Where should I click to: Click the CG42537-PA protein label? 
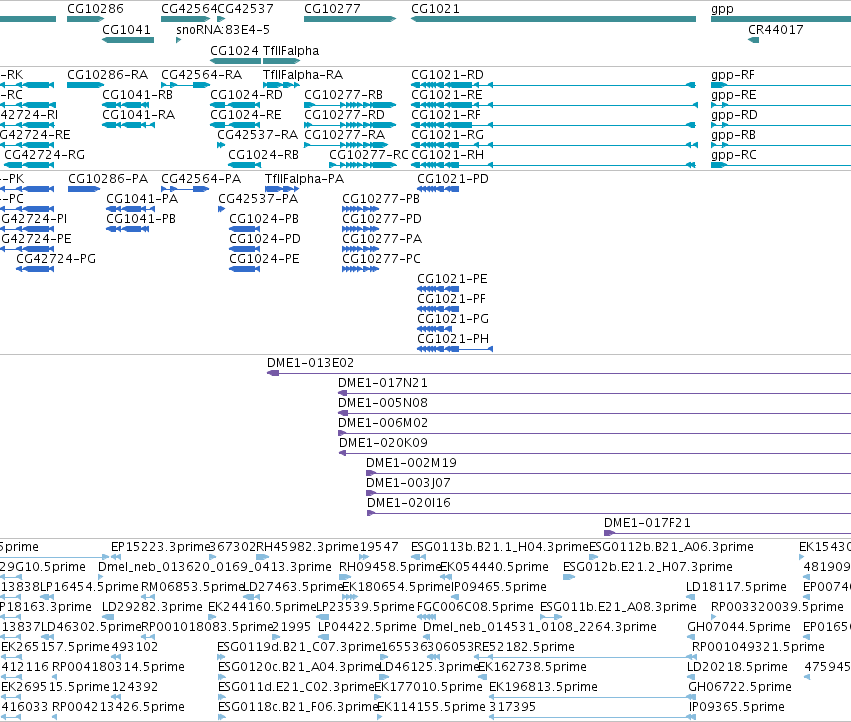[x=258, y=199]
